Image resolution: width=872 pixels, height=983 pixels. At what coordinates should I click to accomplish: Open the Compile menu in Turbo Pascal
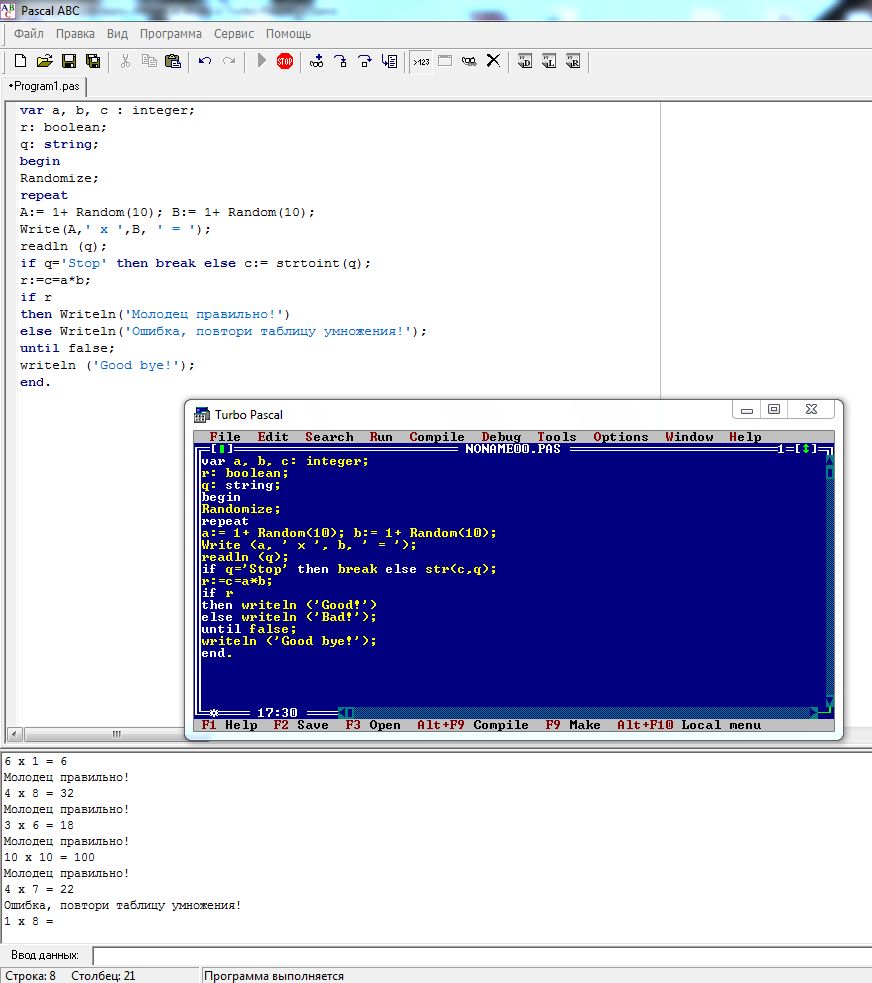click(437, 437)
